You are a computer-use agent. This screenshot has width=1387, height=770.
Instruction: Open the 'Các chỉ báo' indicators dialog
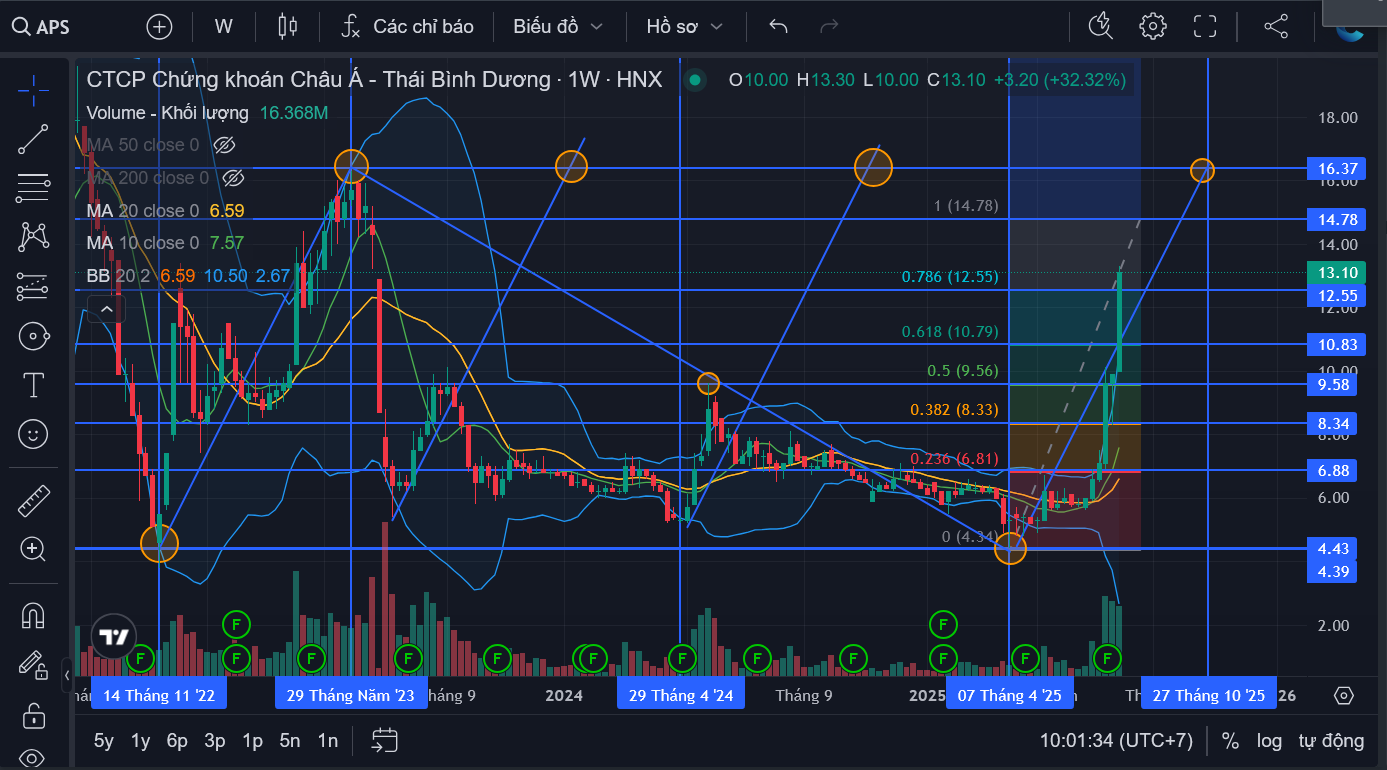(407, 26)
